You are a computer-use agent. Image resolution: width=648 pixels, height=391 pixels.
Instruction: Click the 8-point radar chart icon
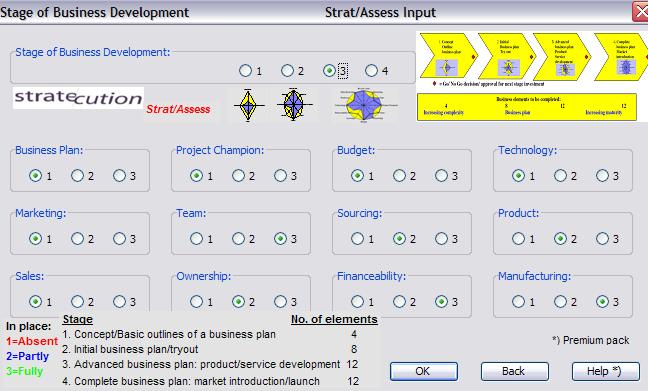pos(293,105)
